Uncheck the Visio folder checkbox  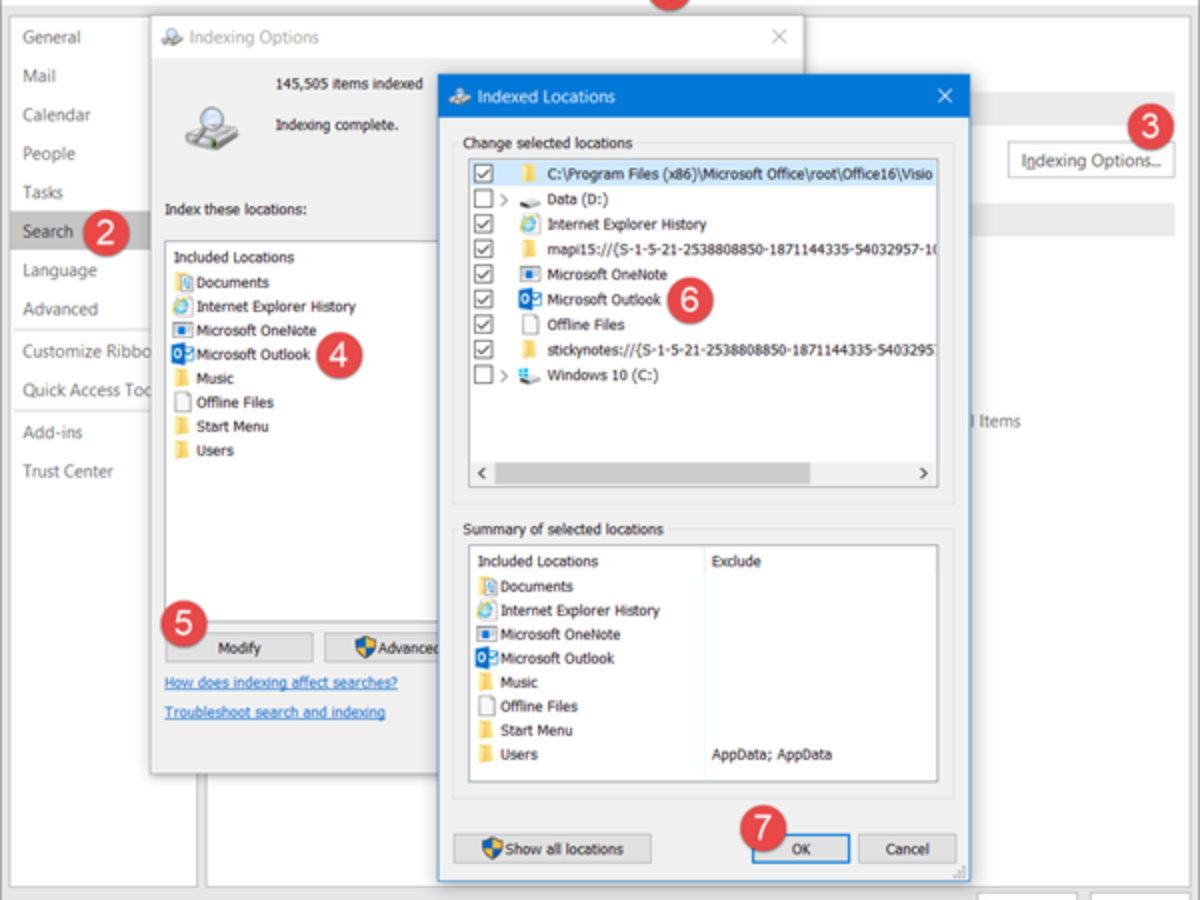coord(484,174)
